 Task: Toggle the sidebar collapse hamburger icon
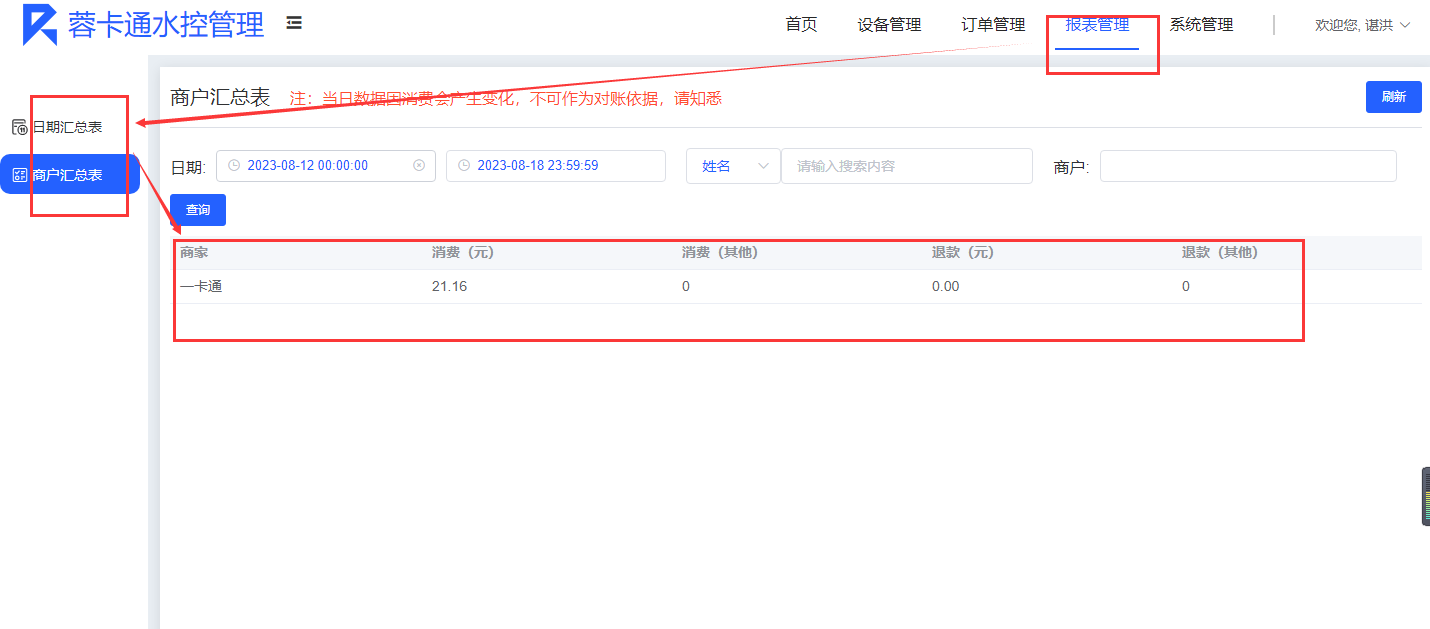coord(294,23)
